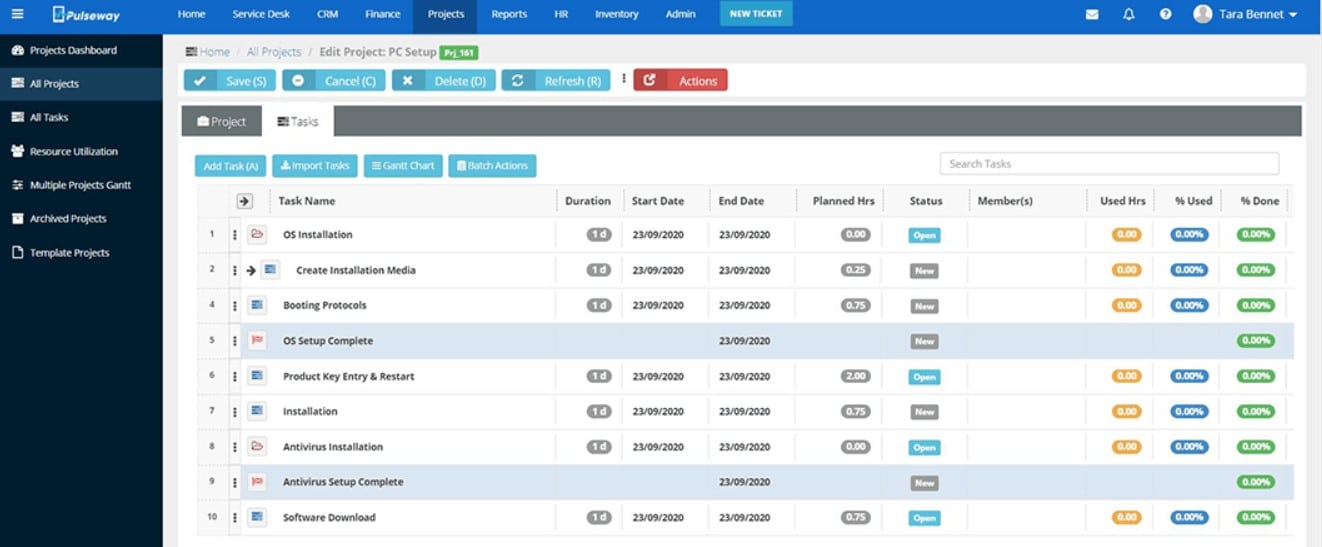Image resolution: width=1322 pixels, height=547 pixels.
Task: Open row menu dots for Software Download
Action: pyautogui.click(x=236, y=517)
